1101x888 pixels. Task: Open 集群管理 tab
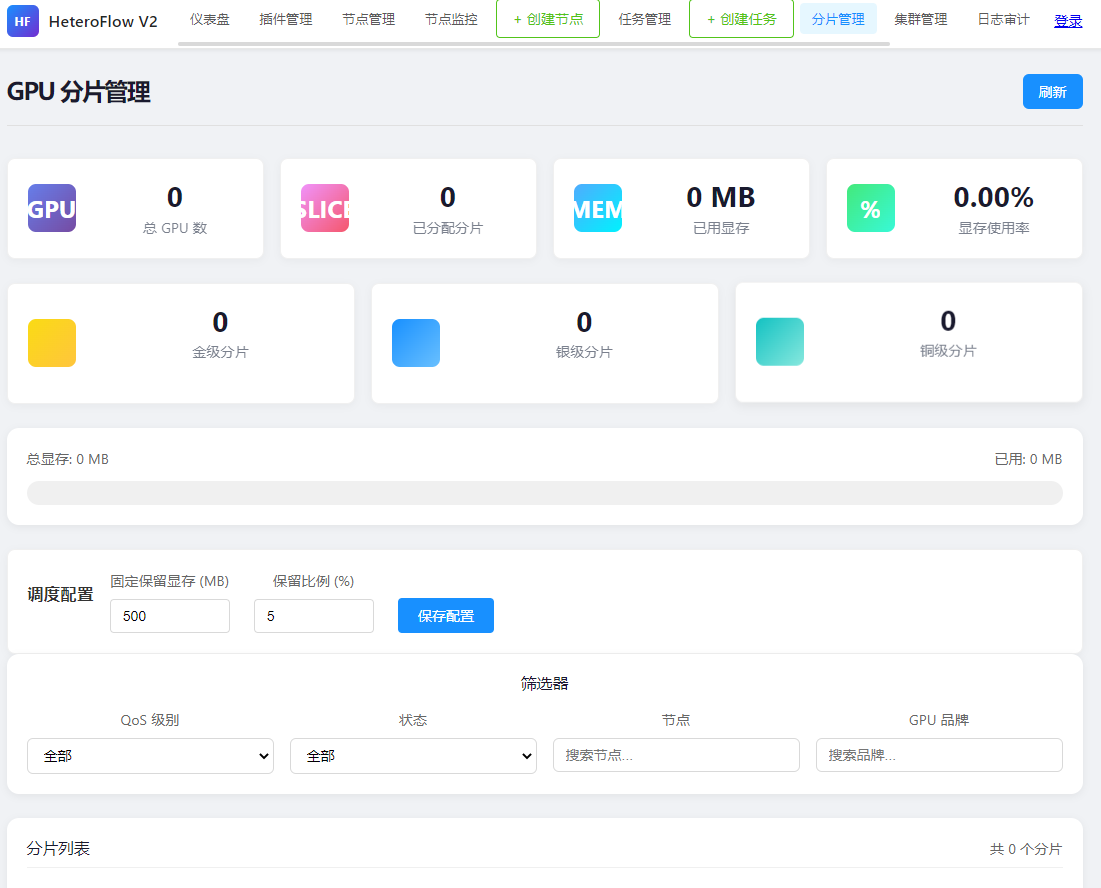pyautogui.click(x=921, y=19)
